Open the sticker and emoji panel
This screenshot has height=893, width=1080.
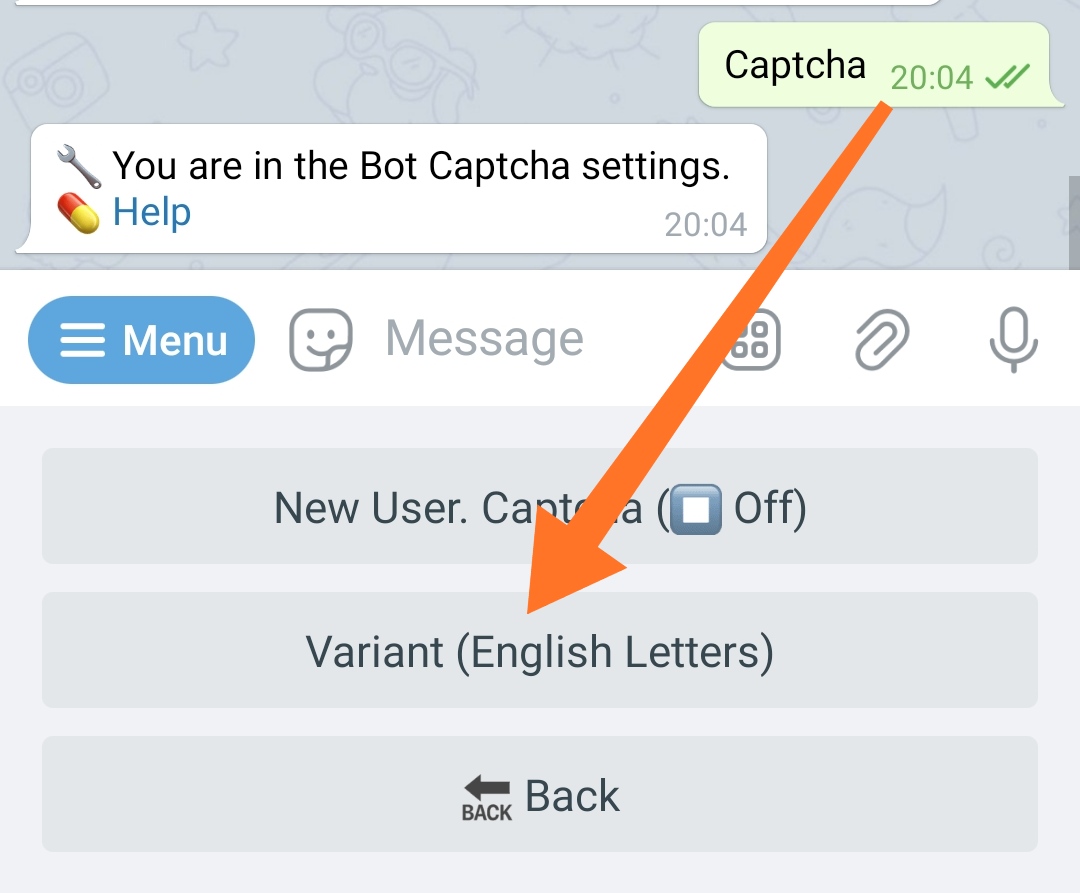click(x=321, y=340)
